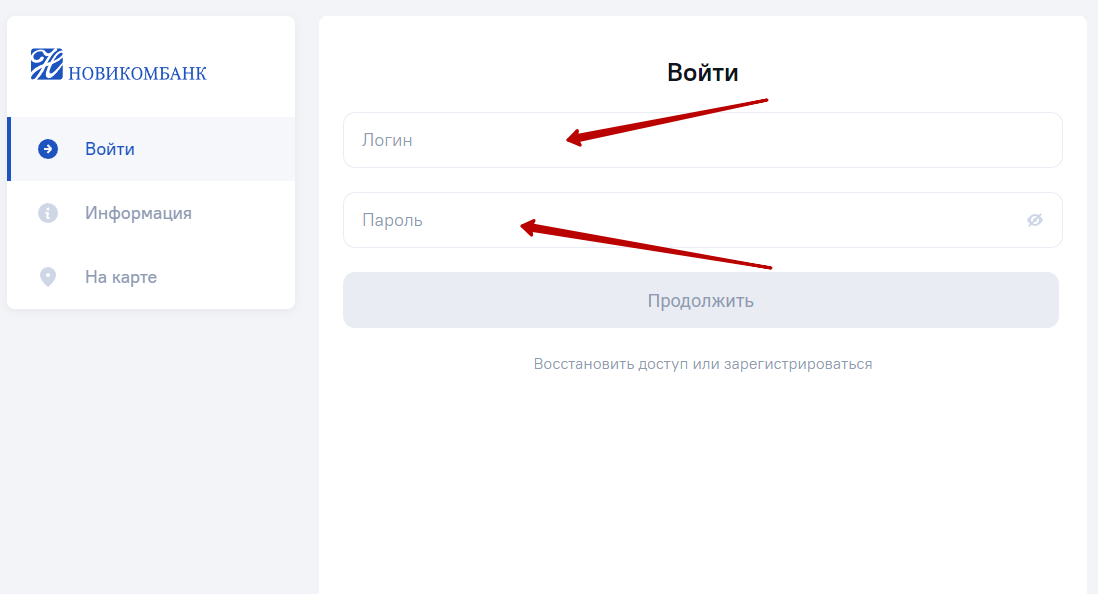
Task: Click the Продолжить button
Action: coord(701,300)
